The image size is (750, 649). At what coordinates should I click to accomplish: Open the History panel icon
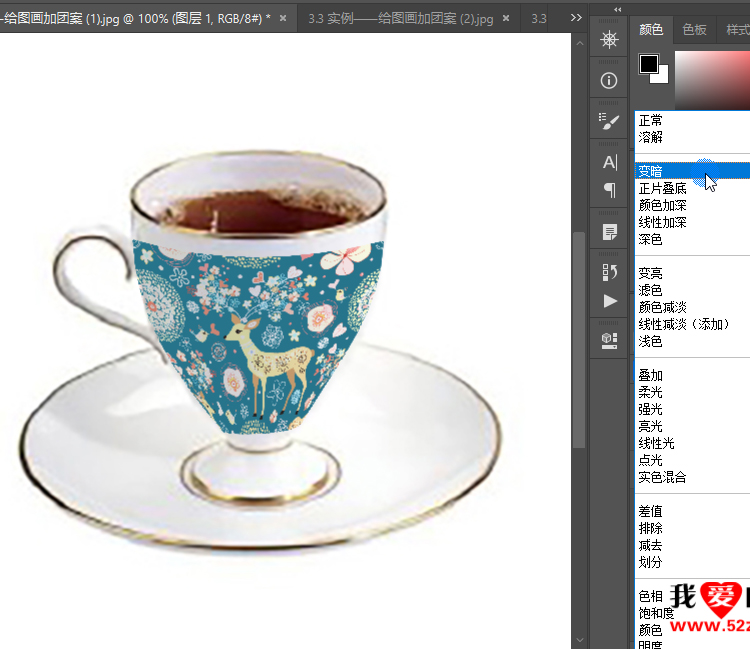click(609, 273)
